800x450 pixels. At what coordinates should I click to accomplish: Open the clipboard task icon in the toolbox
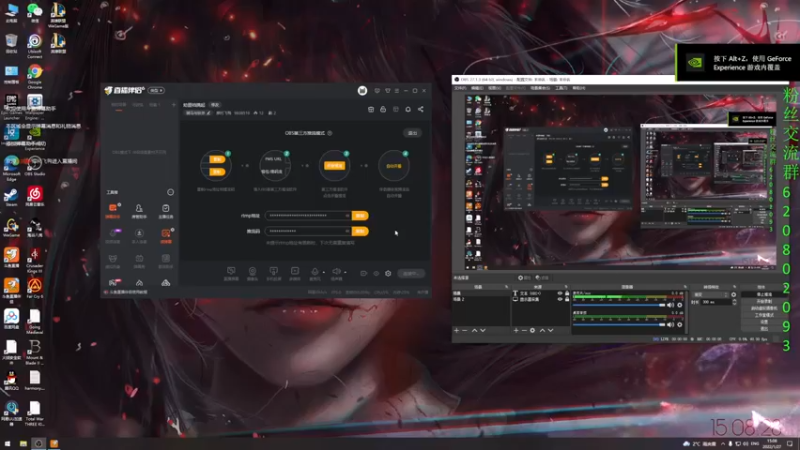[x=165, y=208]
